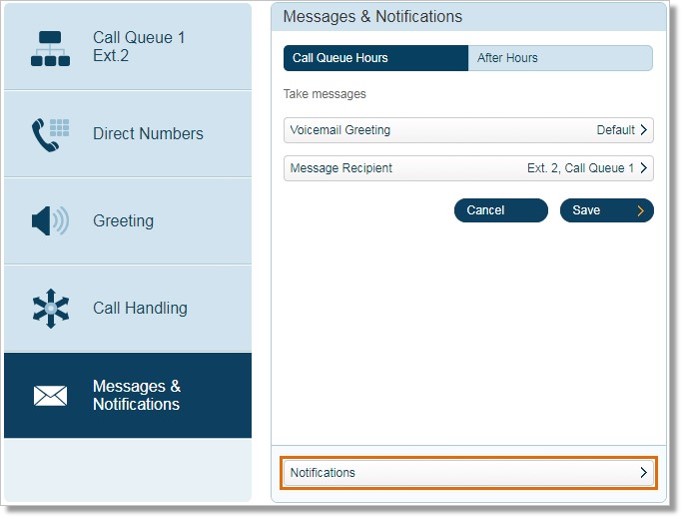Click the Cancel button
683x519 pixels.
click(x=501, y=210)
